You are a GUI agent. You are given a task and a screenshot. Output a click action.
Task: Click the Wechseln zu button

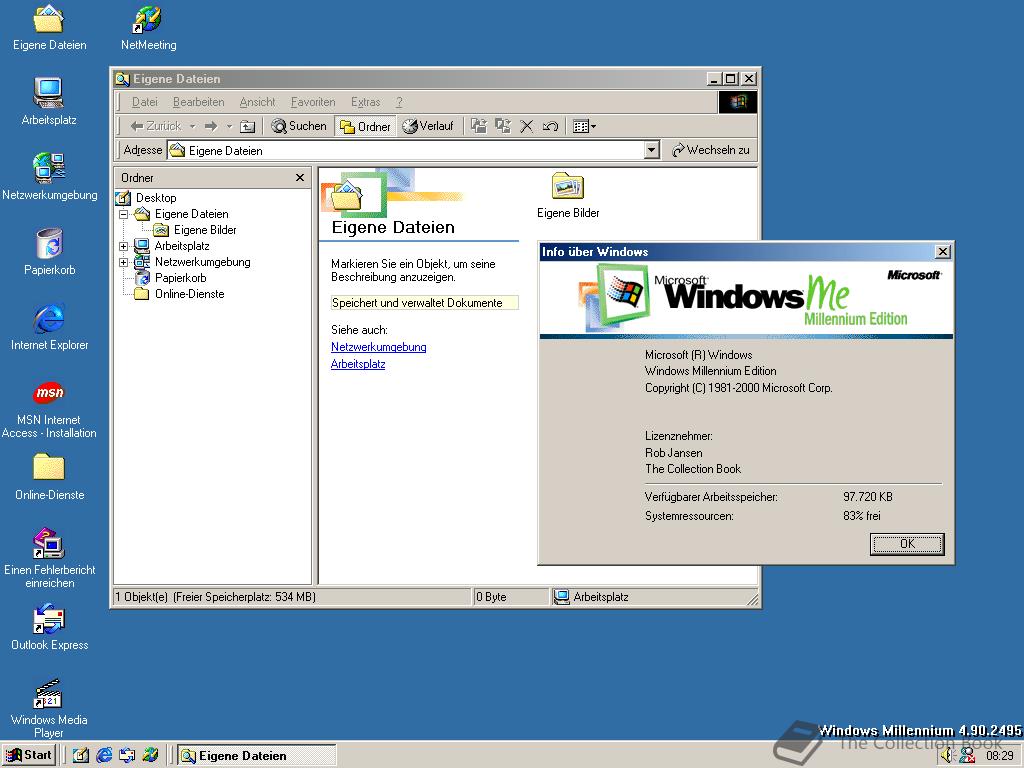pos(711,150)
